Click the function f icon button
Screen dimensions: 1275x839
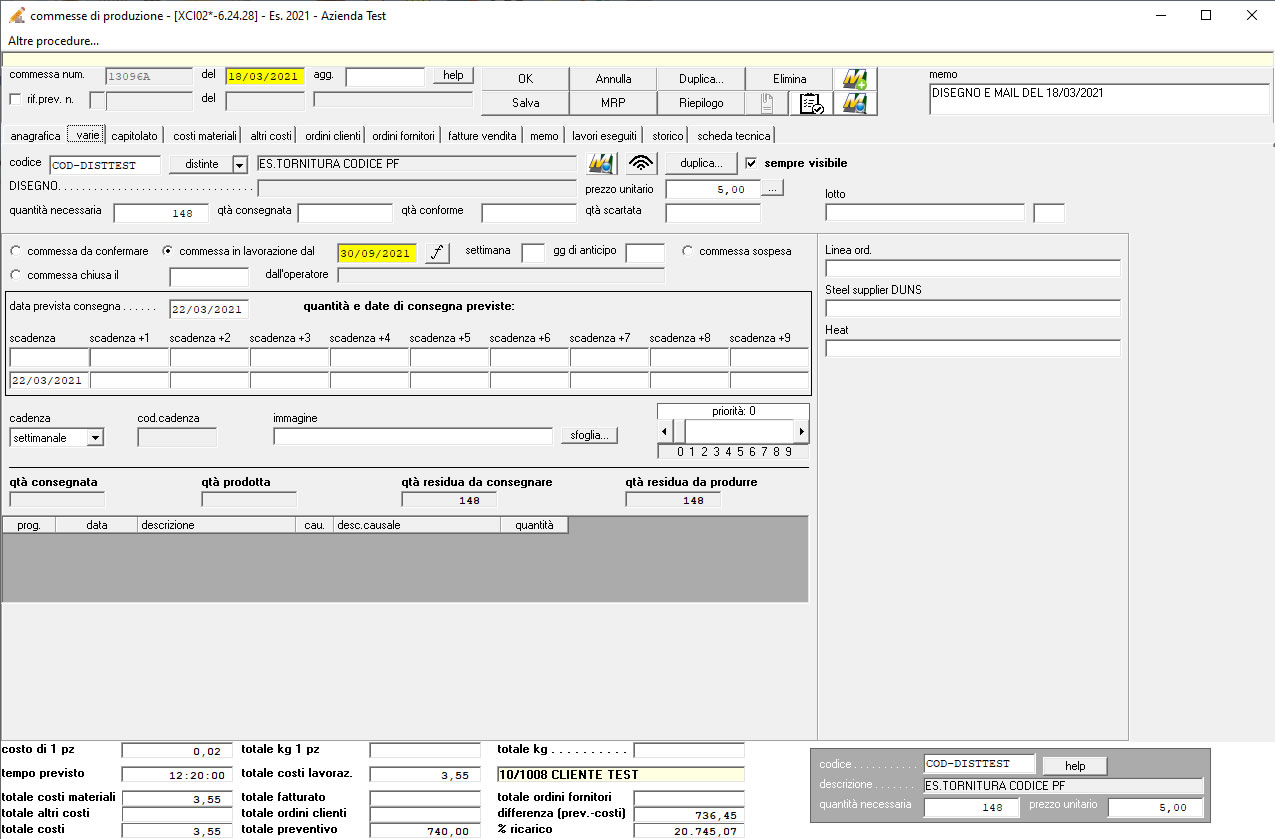[437, 253]
